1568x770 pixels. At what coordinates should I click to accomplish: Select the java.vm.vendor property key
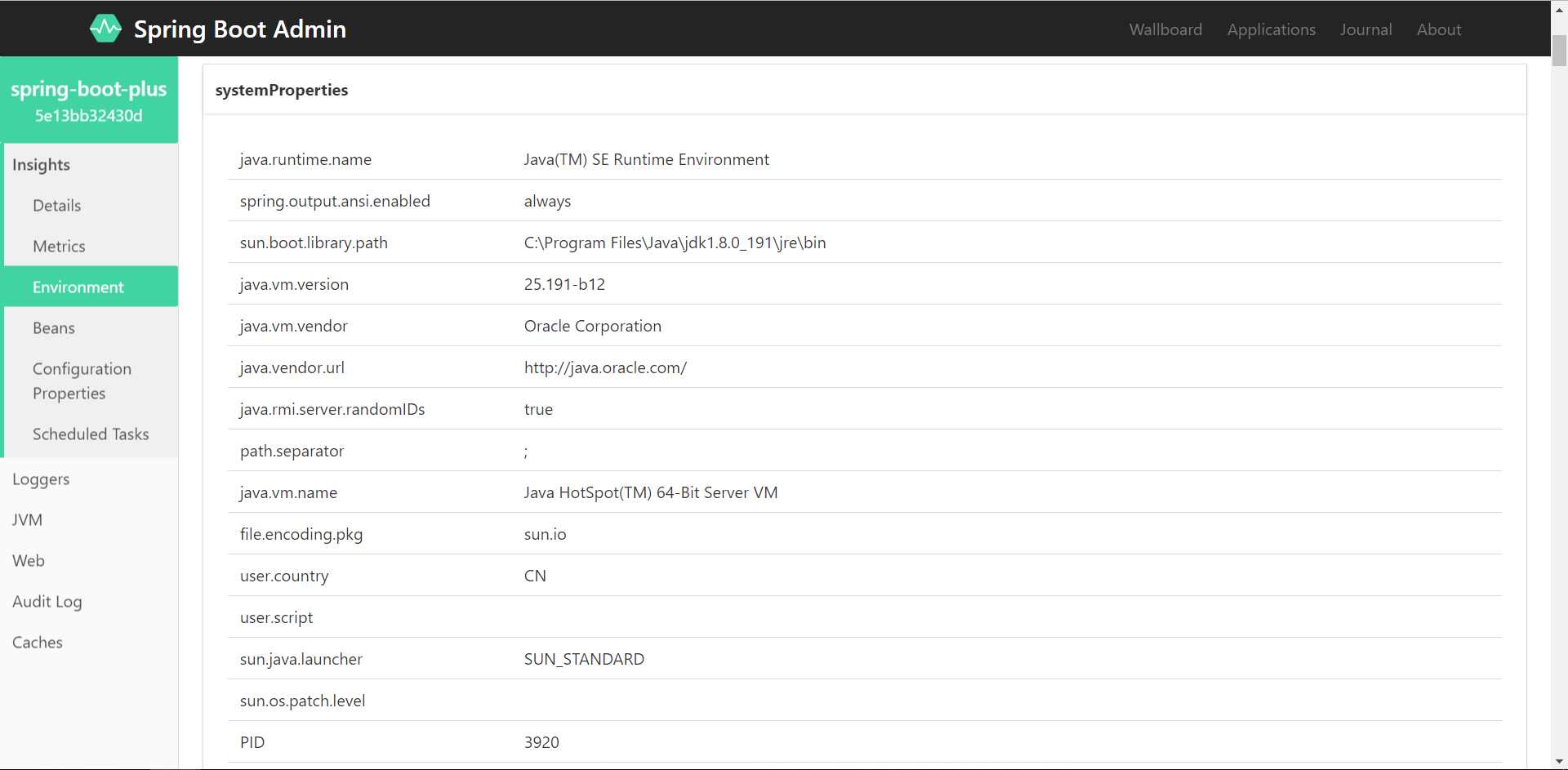tap(293, 326)
